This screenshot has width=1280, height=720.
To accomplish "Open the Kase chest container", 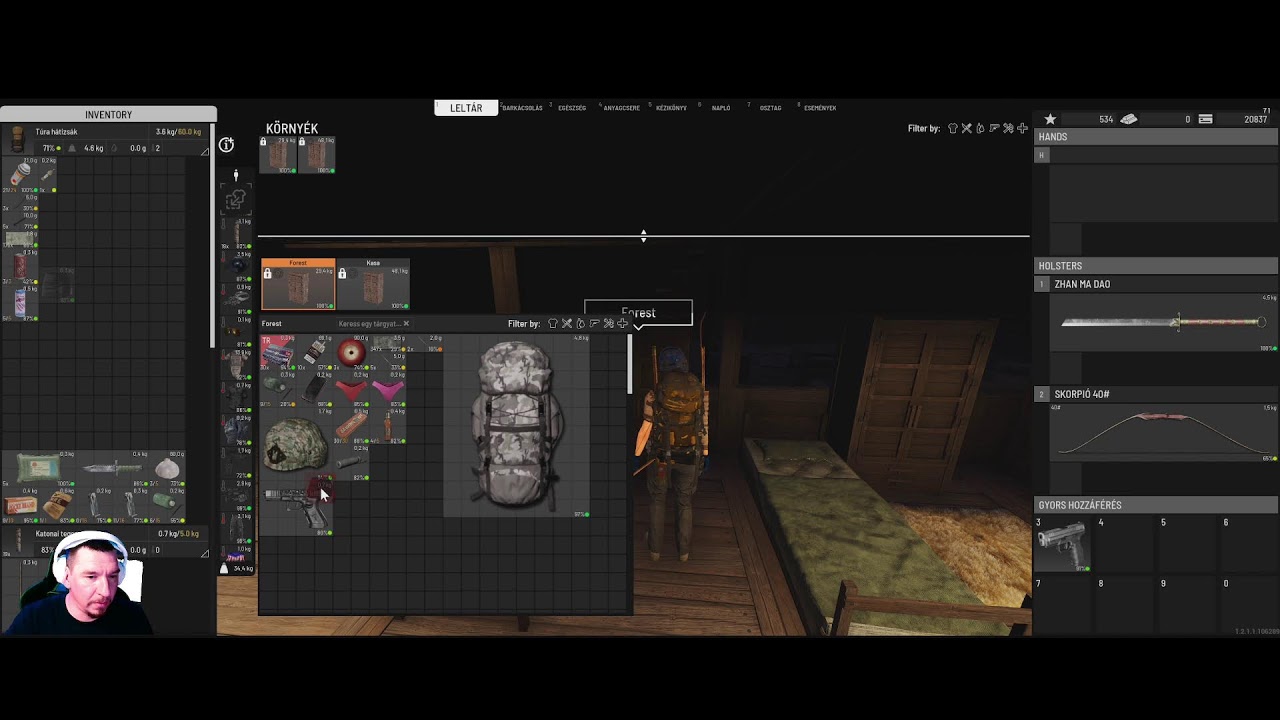I will click(x=373, y=286).
